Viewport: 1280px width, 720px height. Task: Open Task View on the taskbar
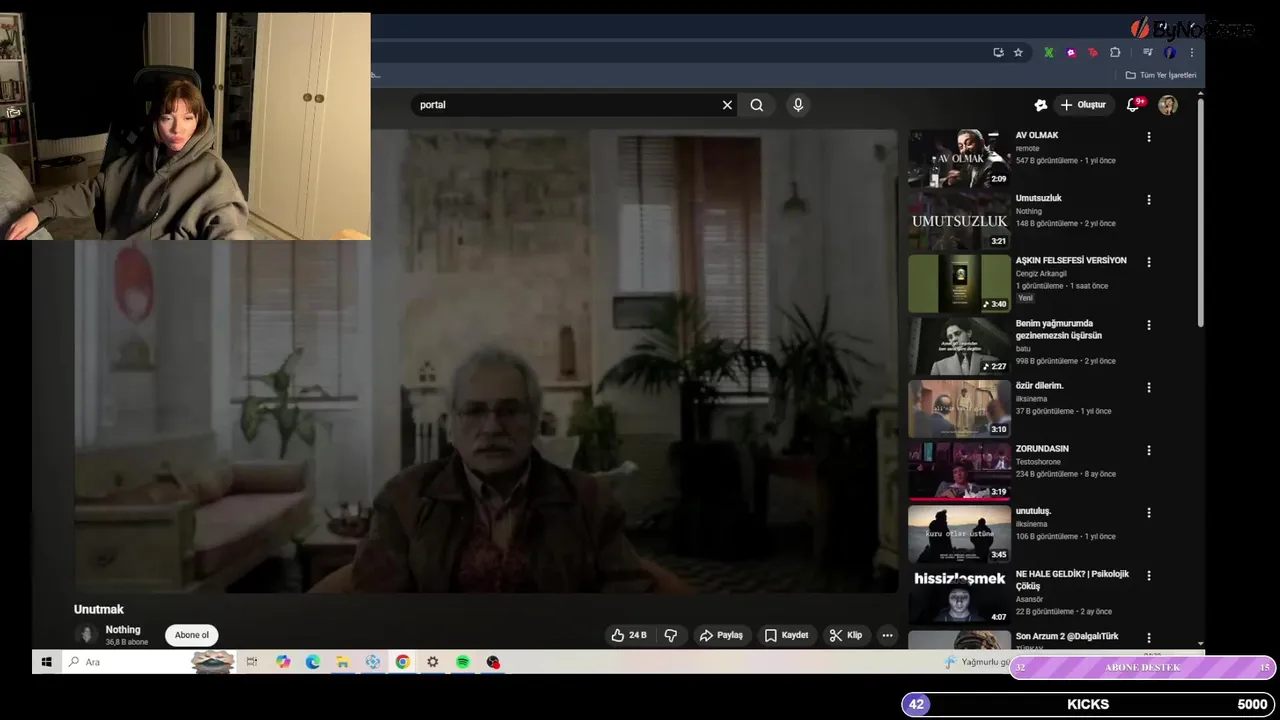tap(252, 662)
